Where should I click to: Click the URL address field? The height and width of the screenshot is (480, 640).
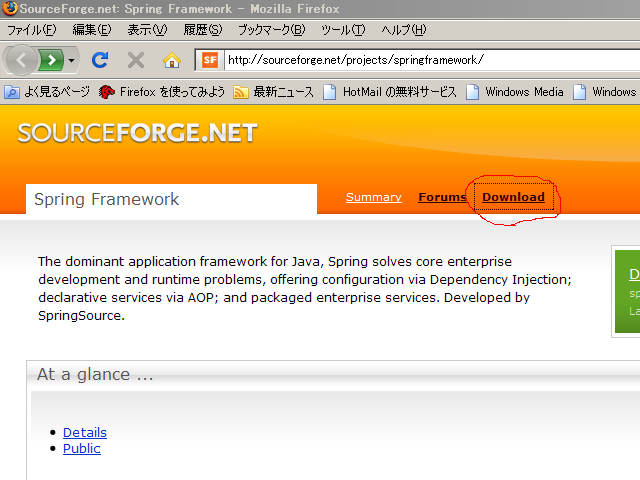(x=433, y=60)
